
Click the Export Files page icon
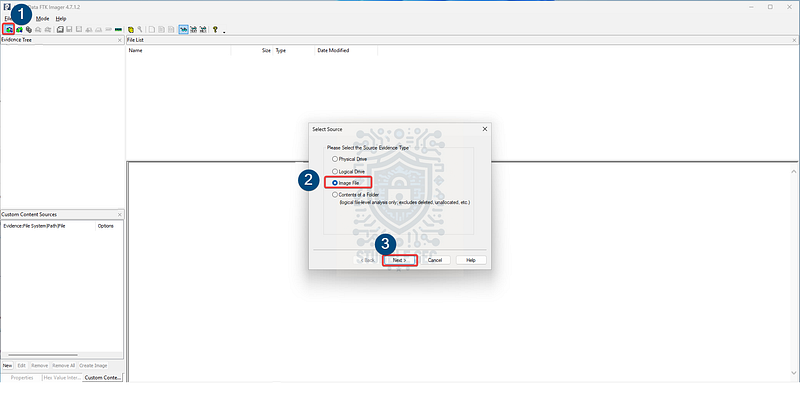pos(152,30)
